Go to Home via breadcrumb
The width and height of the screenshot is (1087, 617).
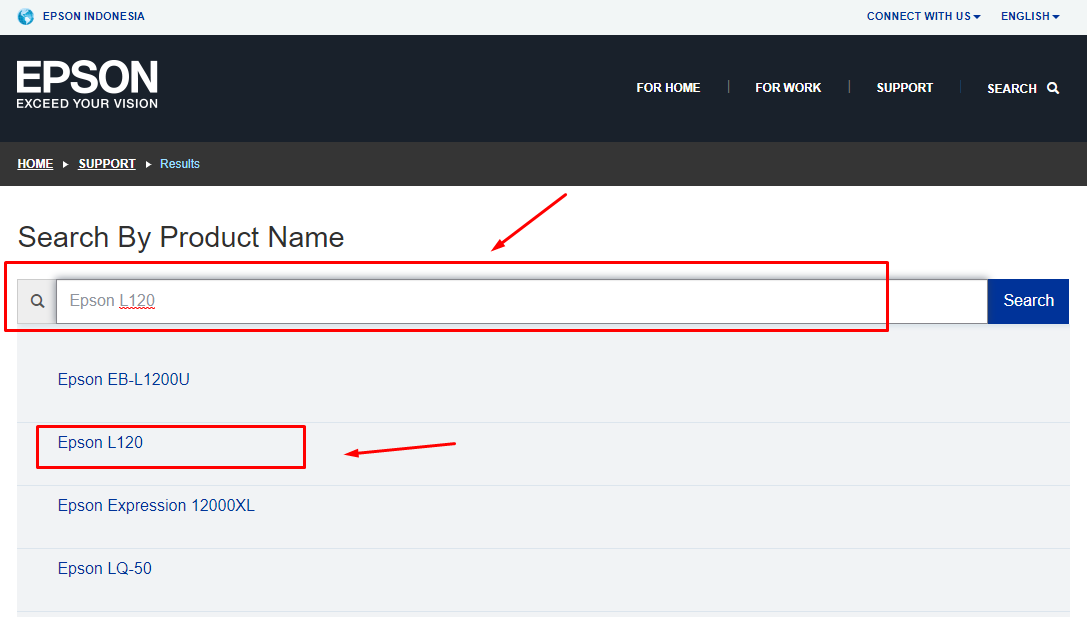coord(35,164)
